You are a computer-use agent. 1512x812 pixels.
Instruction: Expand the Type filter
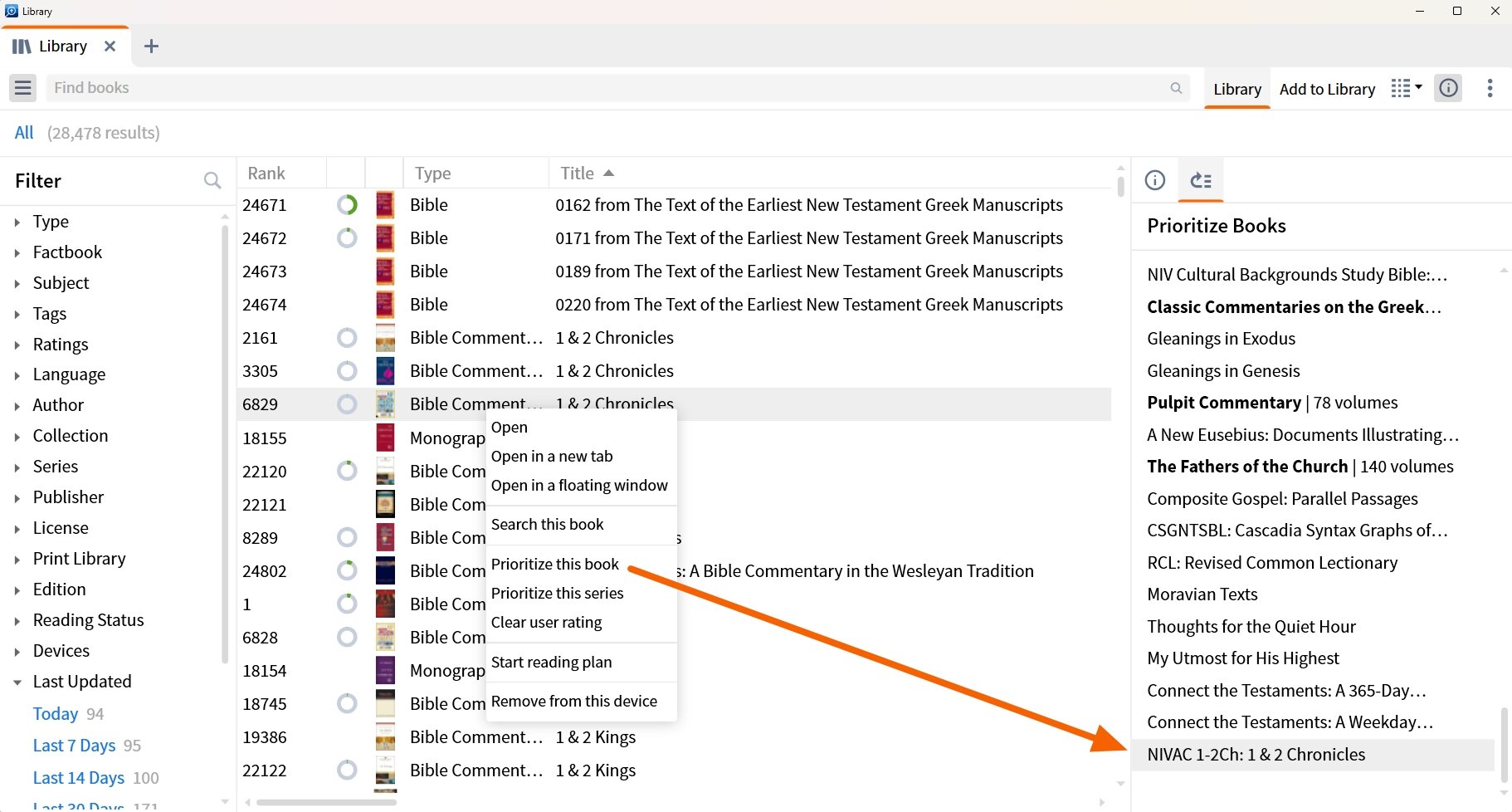pos(17,222)
